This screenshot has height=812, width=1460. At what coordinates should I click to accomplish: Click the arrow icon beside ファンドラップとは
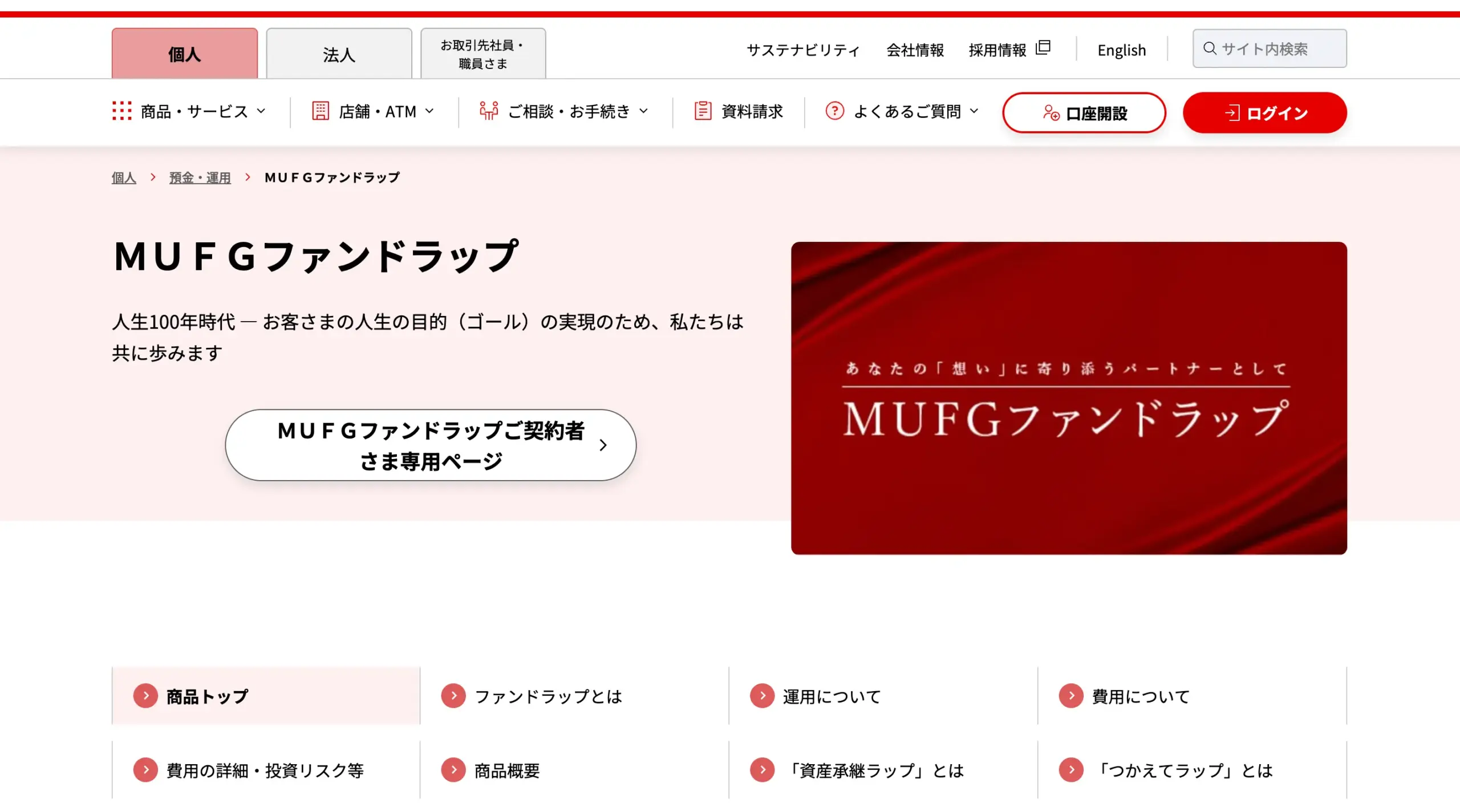pos(453,696)
